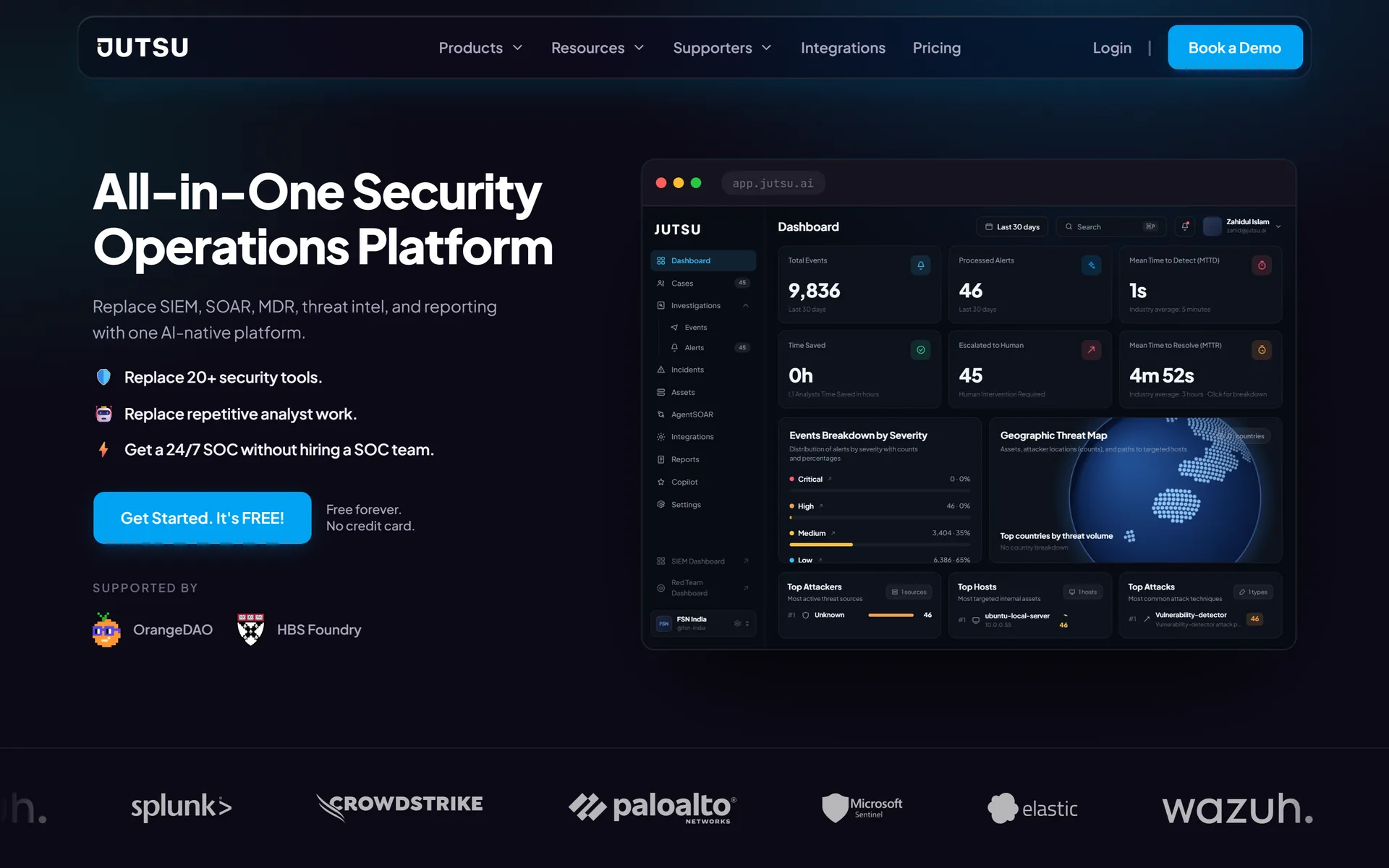
Task: Click Get Started. It's FREE! button
Action: coord(203,518)
